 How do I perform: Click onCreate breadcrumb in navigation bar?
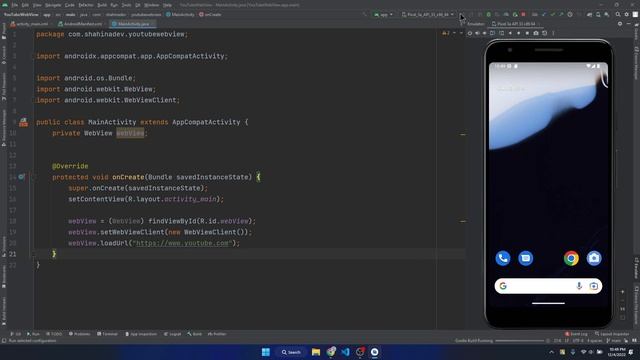click(x=210, y=14)
